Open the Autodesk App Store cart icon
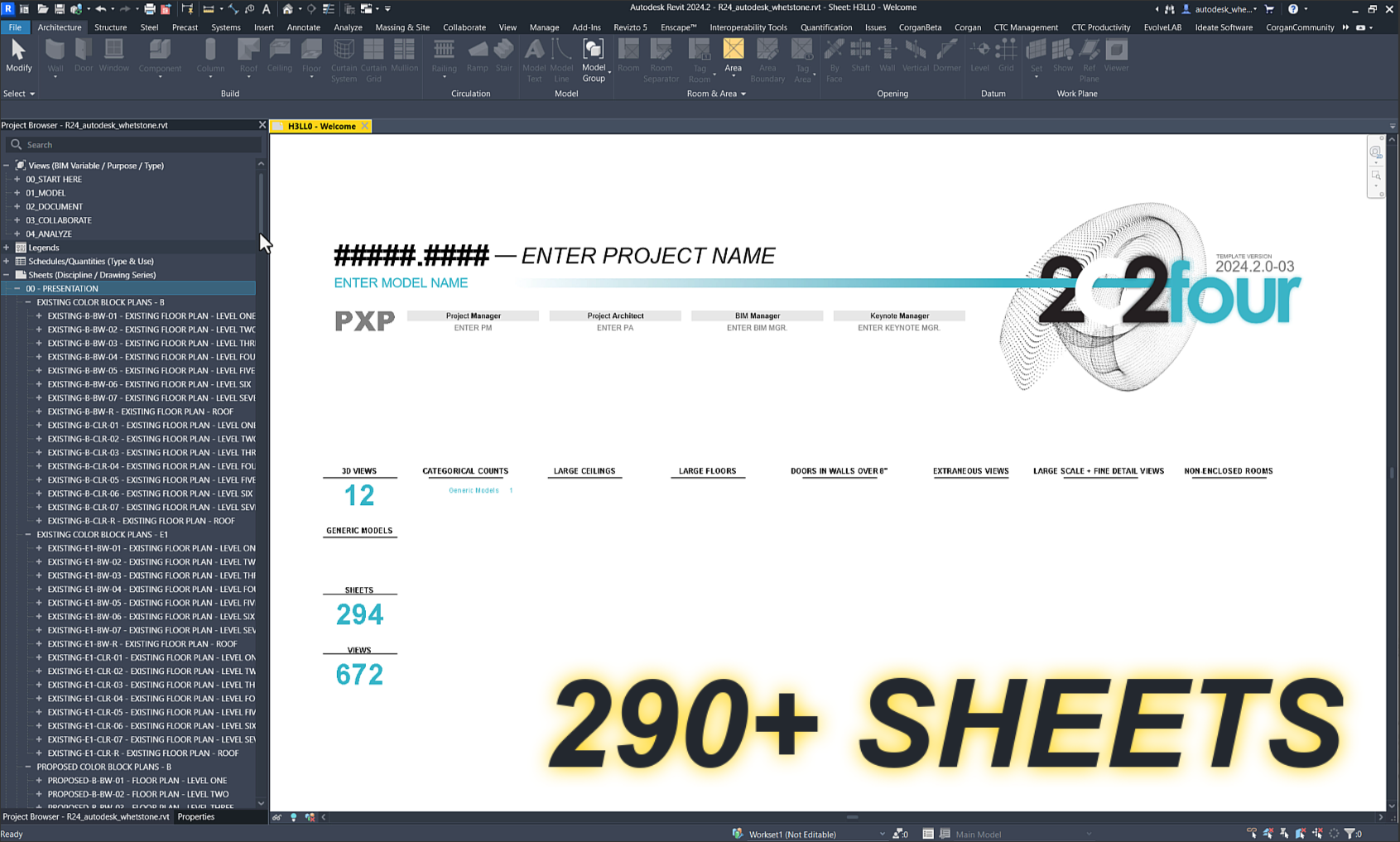 pos(1269,9)
